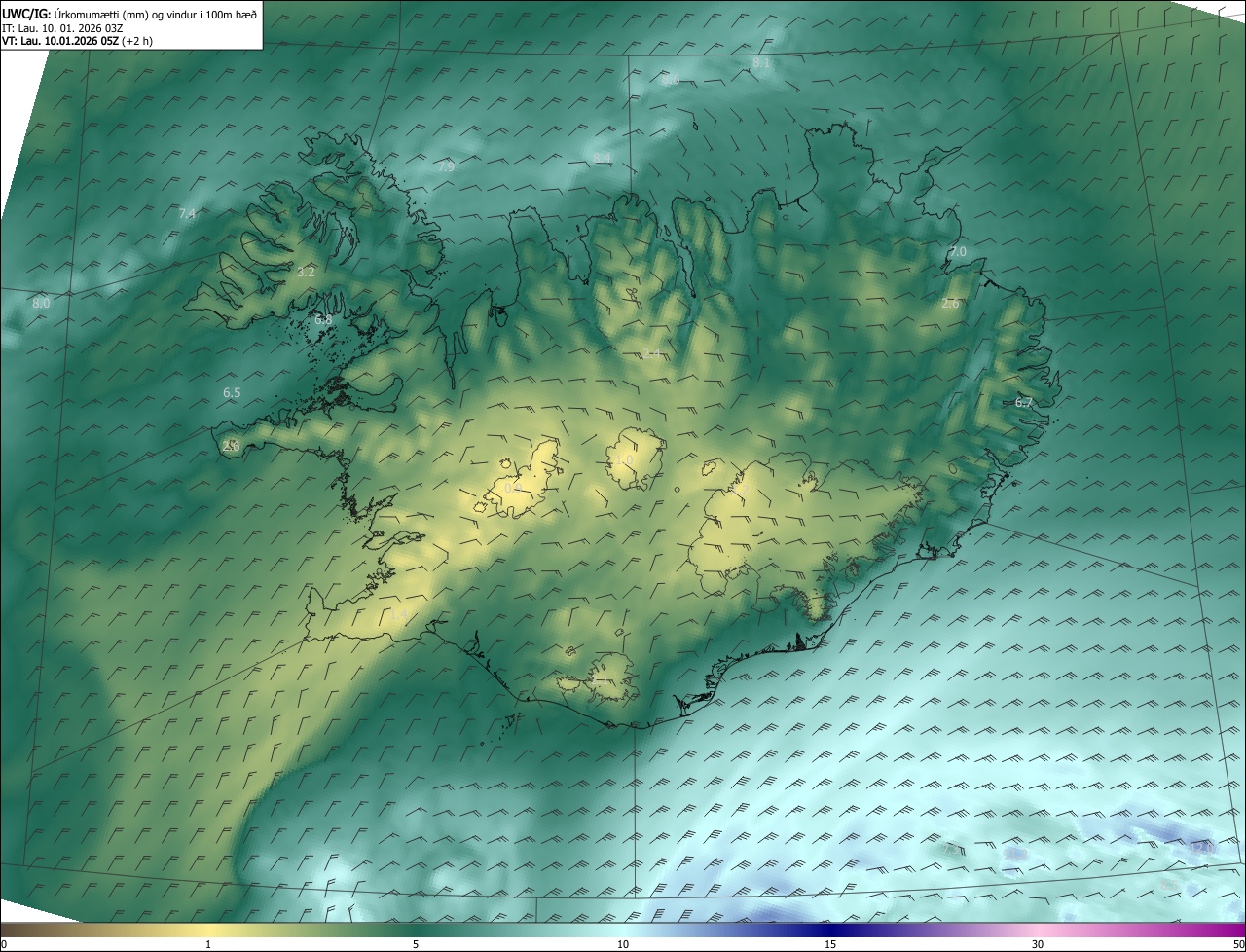Click the 0 tick on the color scale
This screenshot has width=1246, height=952.
tap(4, 944)
